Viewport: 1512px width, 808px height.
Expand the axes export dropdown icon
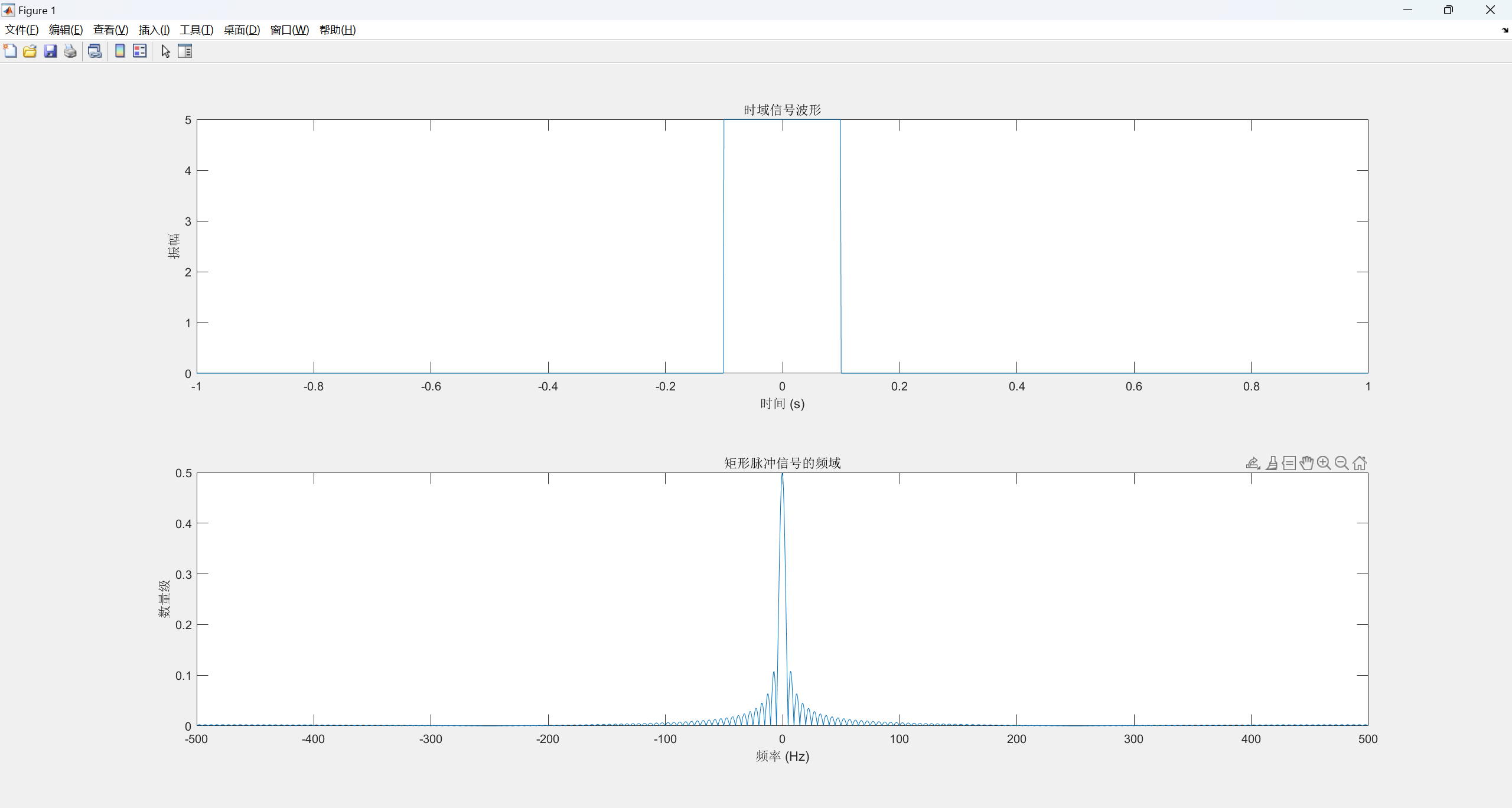pos(1253,463)
